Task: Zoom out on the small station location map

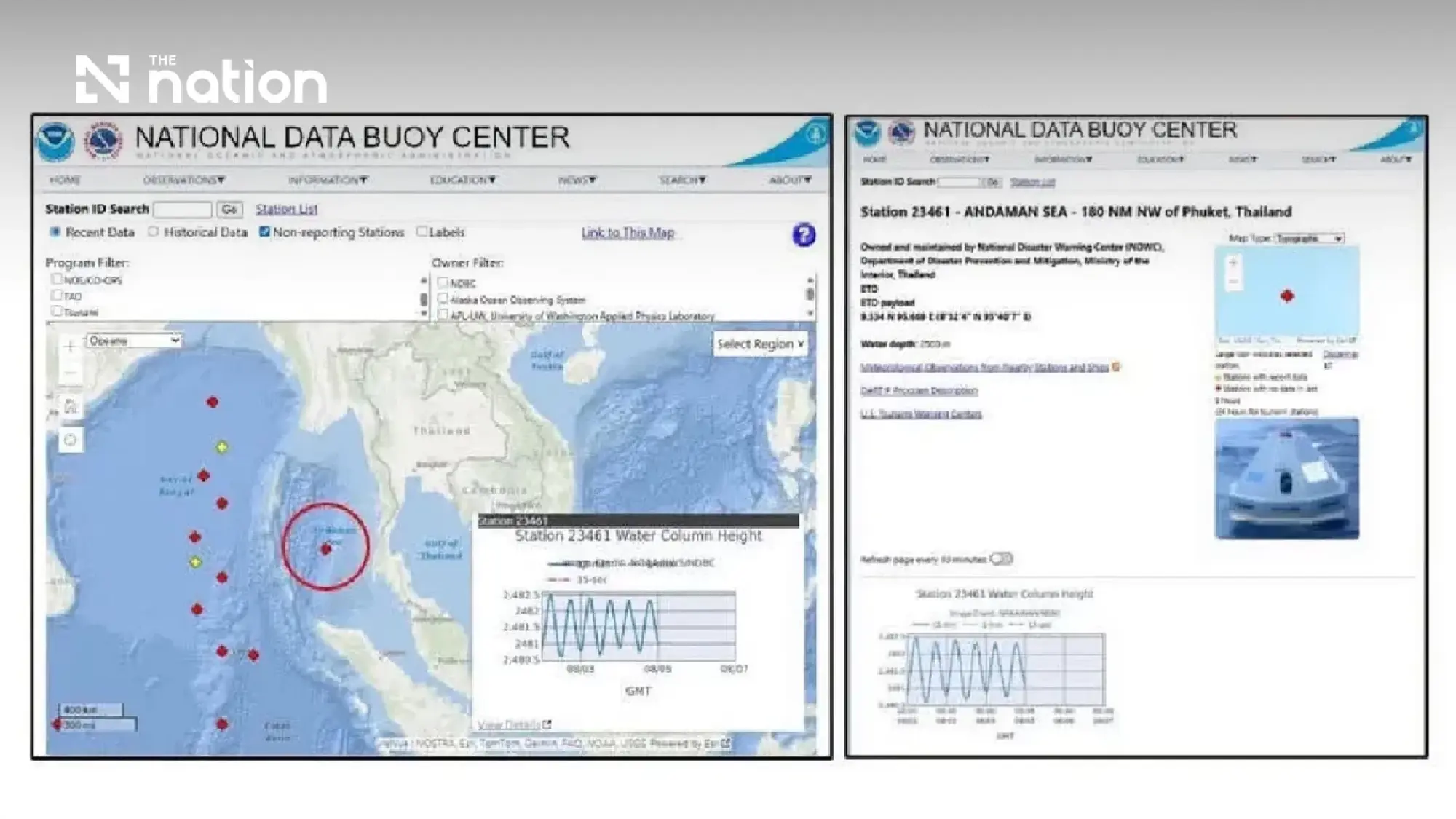Action: [1233, 281]
